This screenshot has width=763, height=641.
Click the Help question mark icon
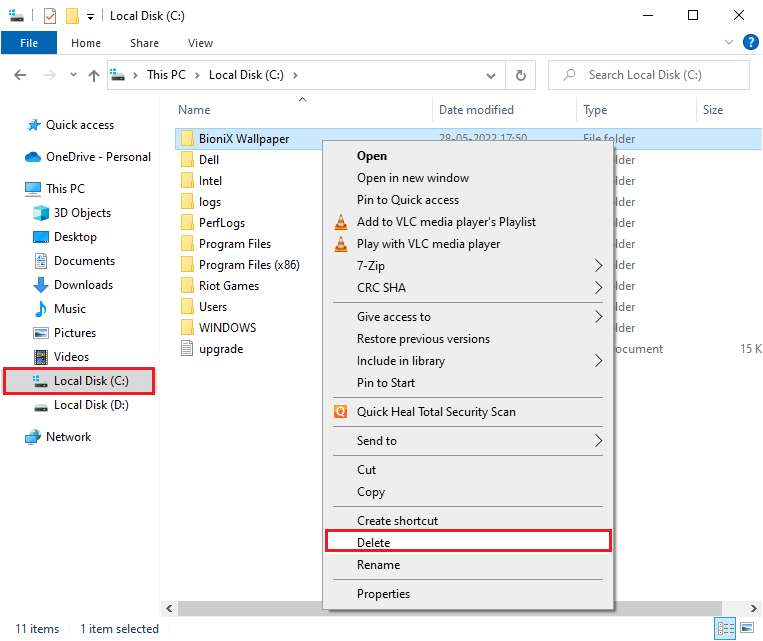coord(750,43)
